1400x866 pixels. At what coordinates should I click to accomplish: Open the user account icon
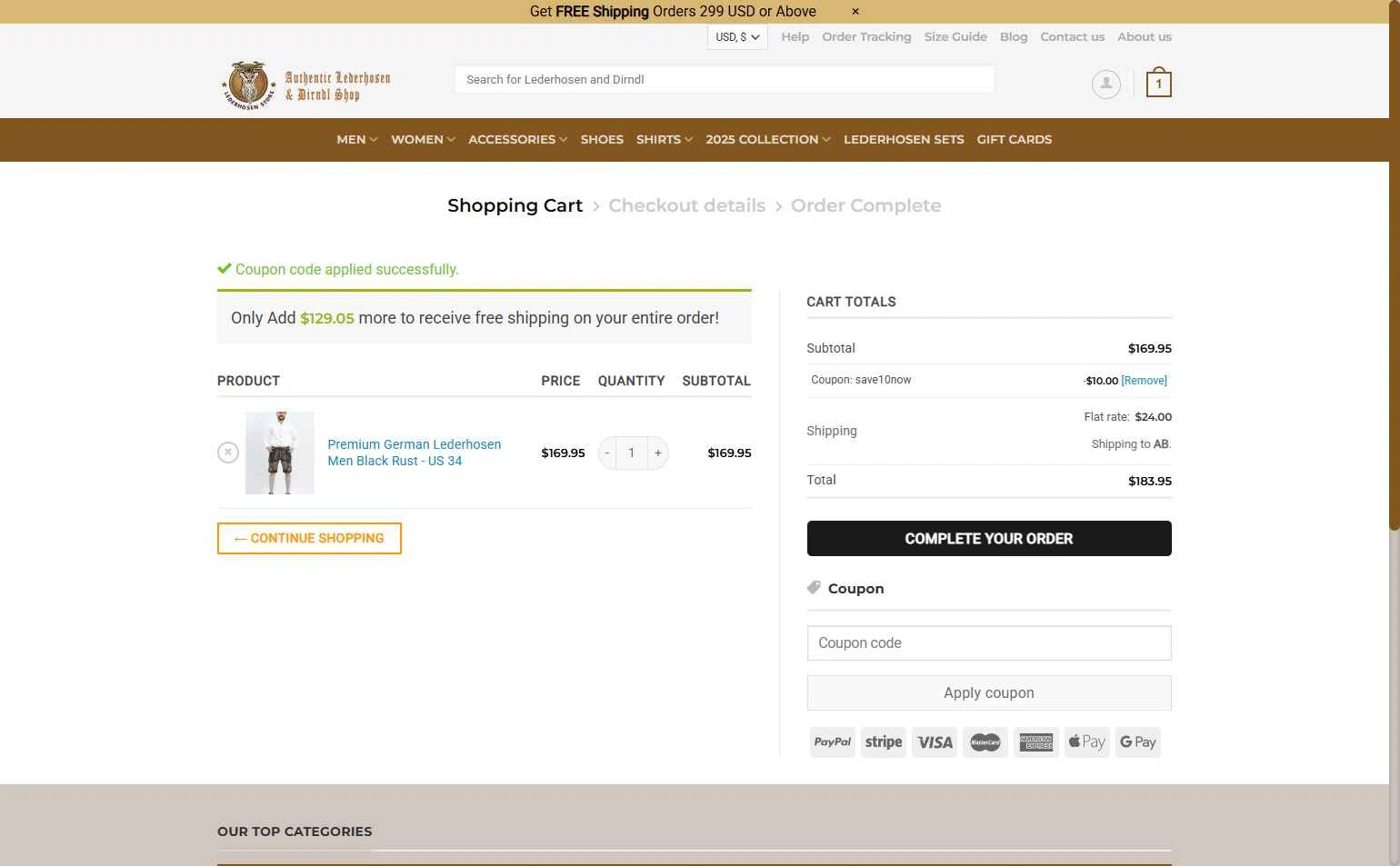click(1106, 85)
